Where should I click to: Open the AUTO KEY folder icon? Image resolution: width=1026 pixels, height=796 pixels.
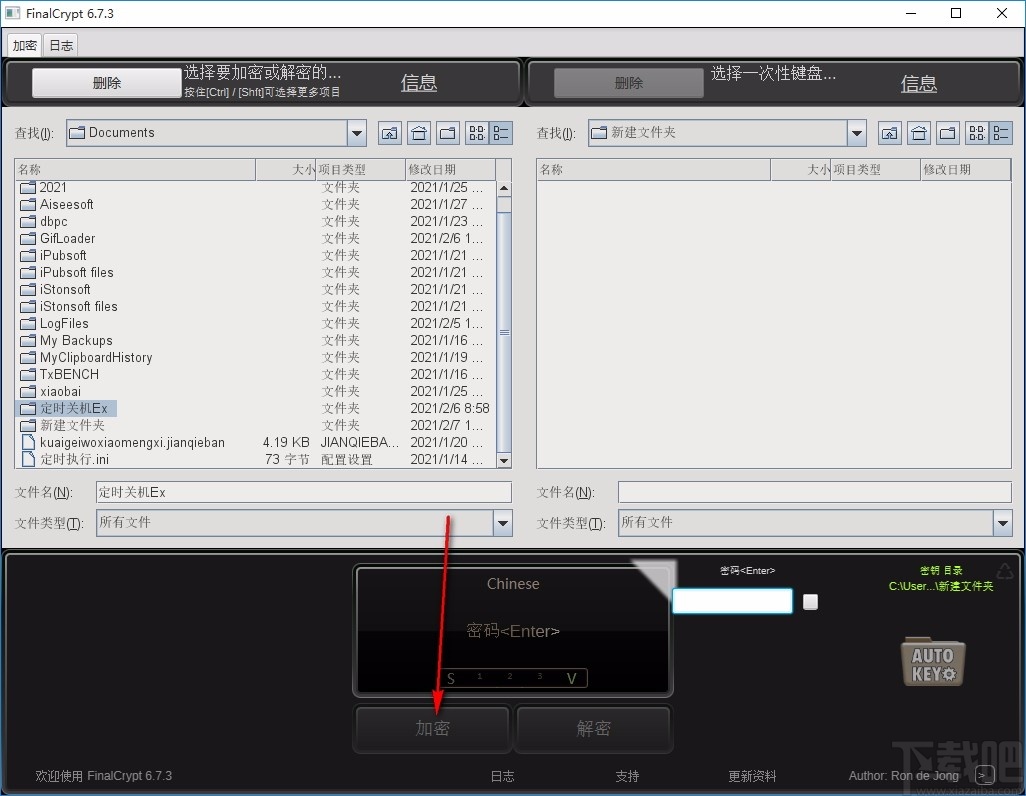(x=932, y=661)
